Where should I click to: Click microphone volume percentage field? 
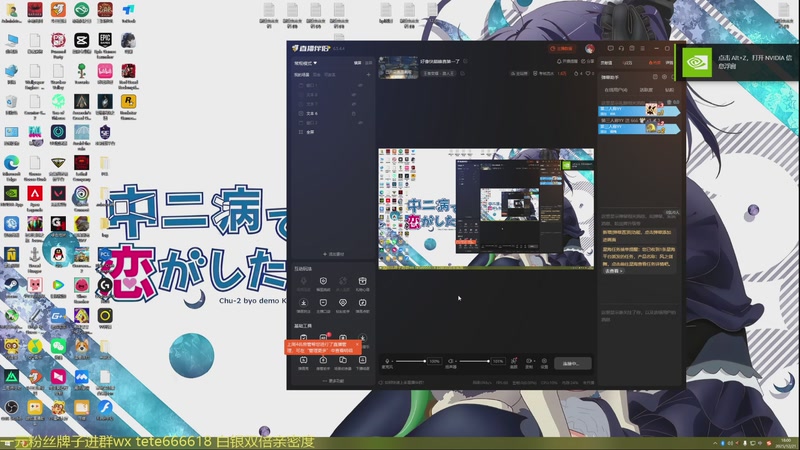[435, 361]
